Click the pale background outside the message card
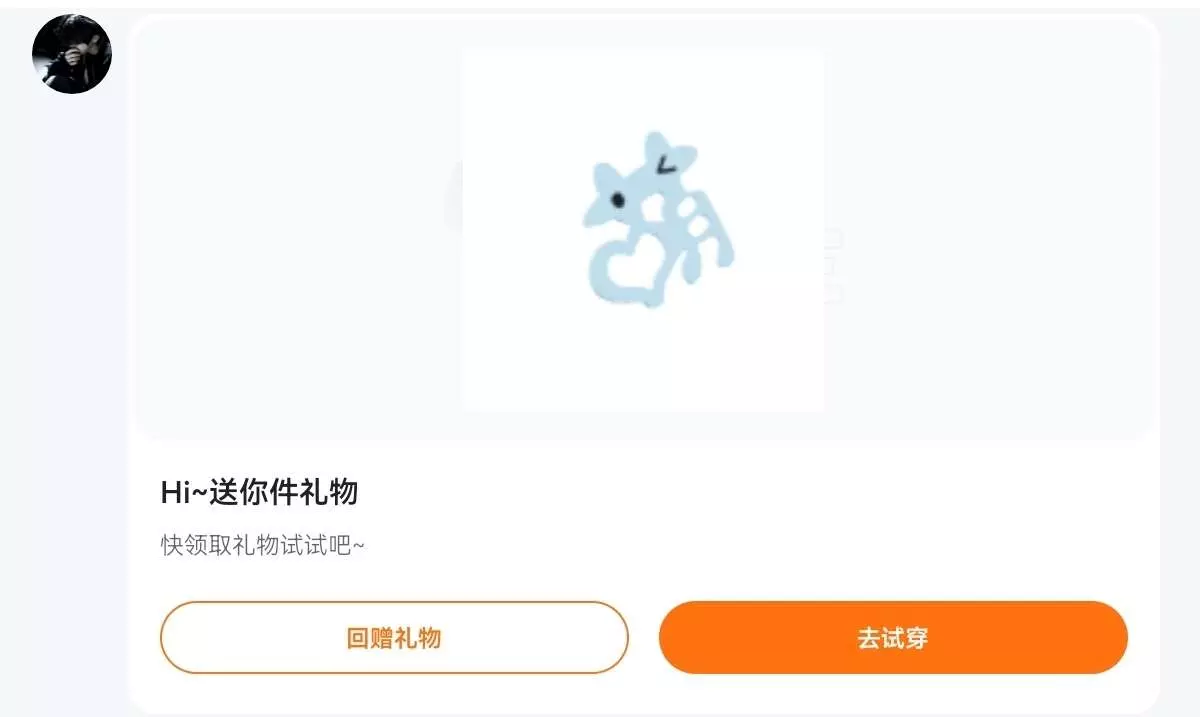The width and height of the screenshot is (1200, 717). 60,400
